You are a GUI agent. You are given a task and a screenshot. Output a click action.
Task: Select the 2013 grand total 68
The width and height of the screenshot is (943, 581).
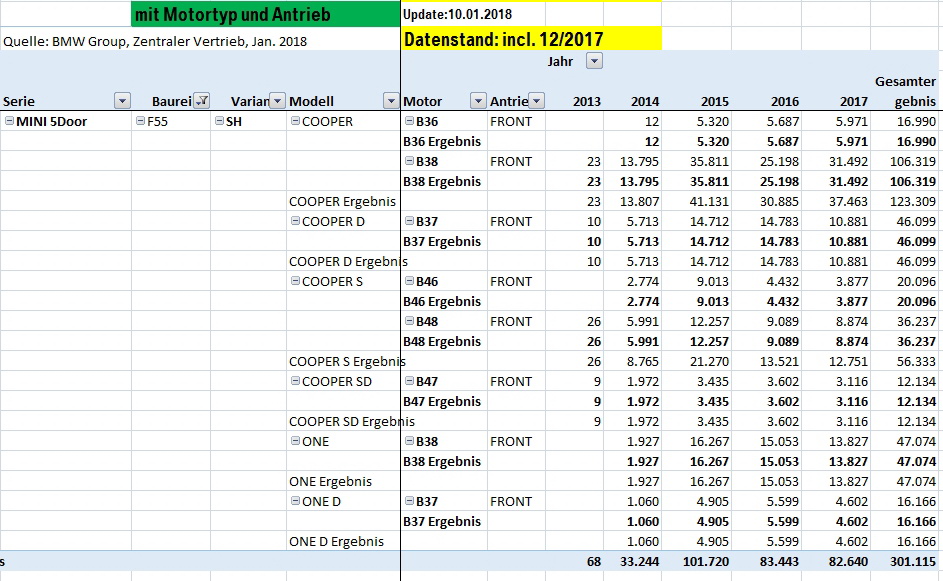click(594, 562)
